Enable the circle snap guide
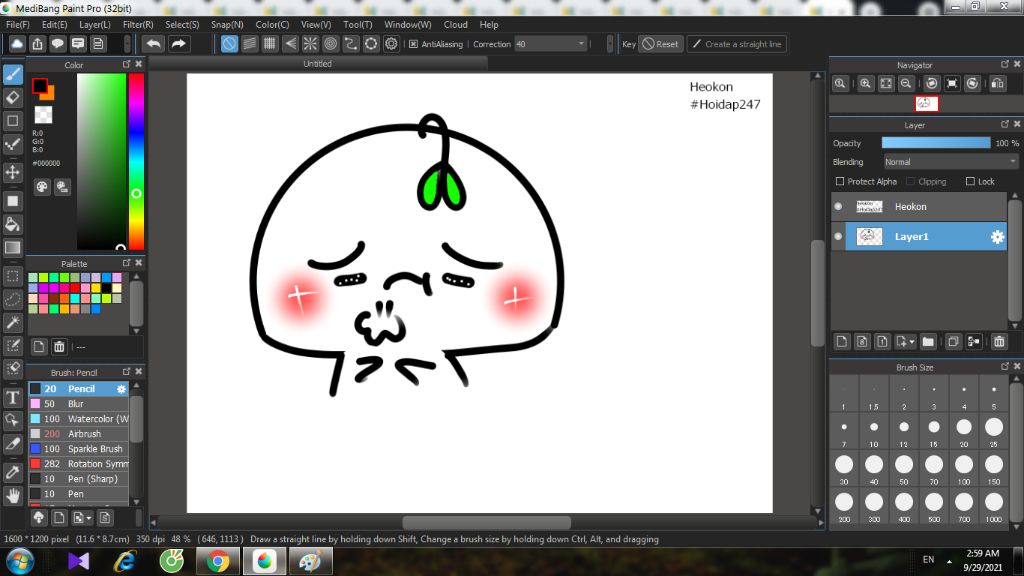This screenshot has height=576, width=1024. [x=330, y=44]
